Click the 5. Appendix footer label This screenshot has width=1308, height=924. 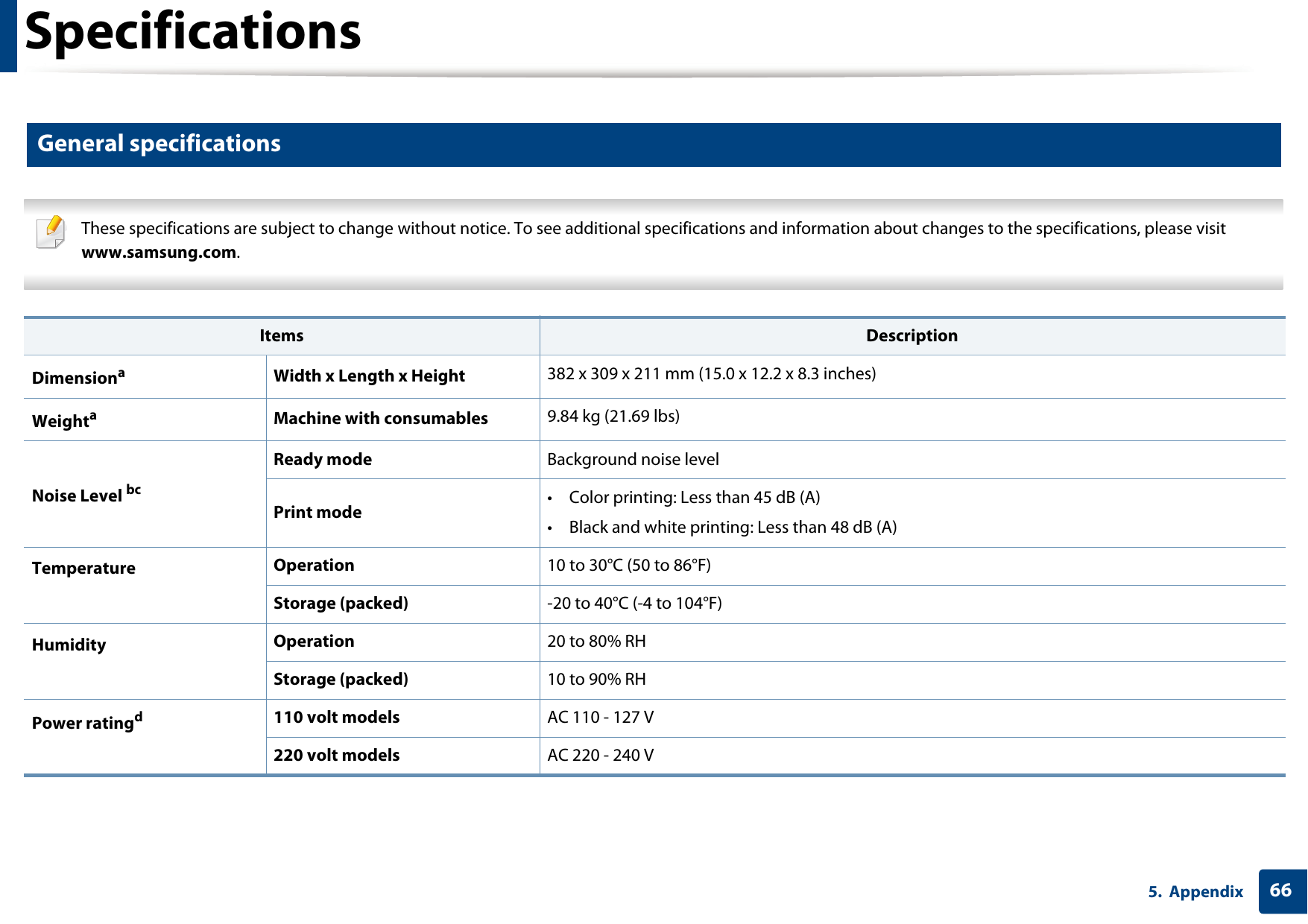point(1196,892)
